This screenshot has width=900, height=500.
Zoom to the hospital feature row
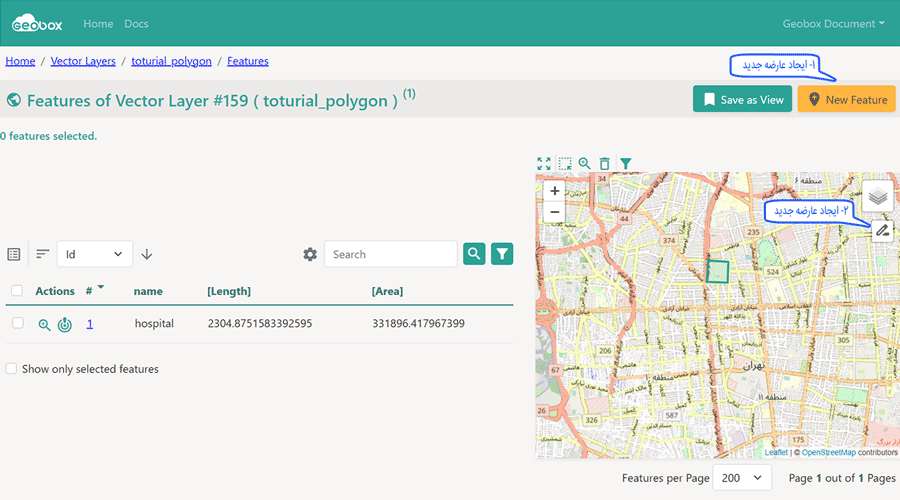coord(44,324)
